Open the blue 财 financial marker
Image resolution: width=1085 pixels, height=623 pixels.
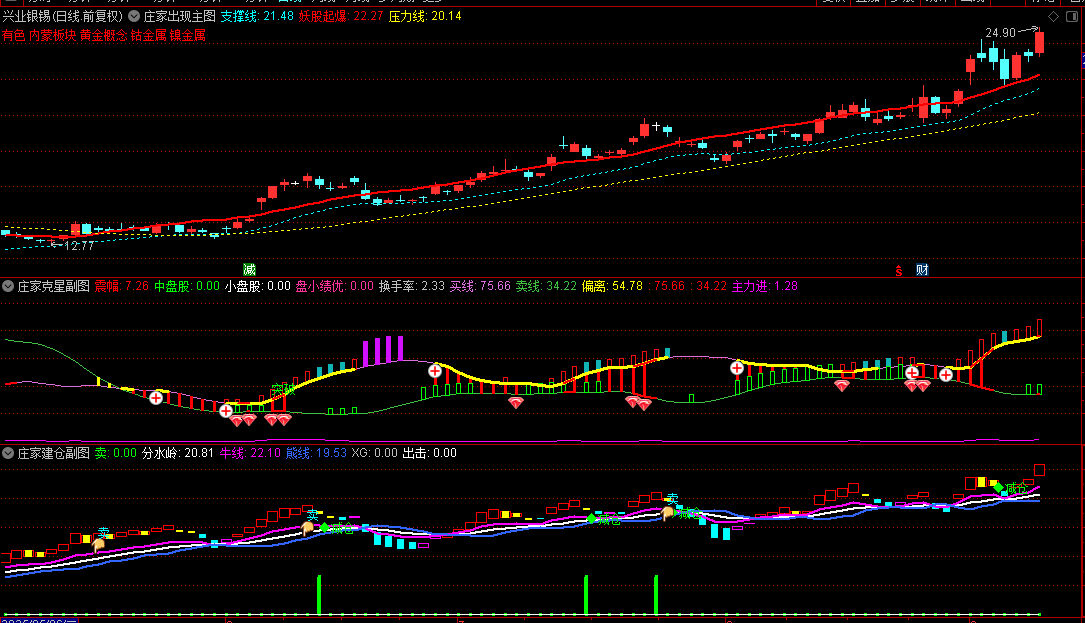[x=922, y=270]
